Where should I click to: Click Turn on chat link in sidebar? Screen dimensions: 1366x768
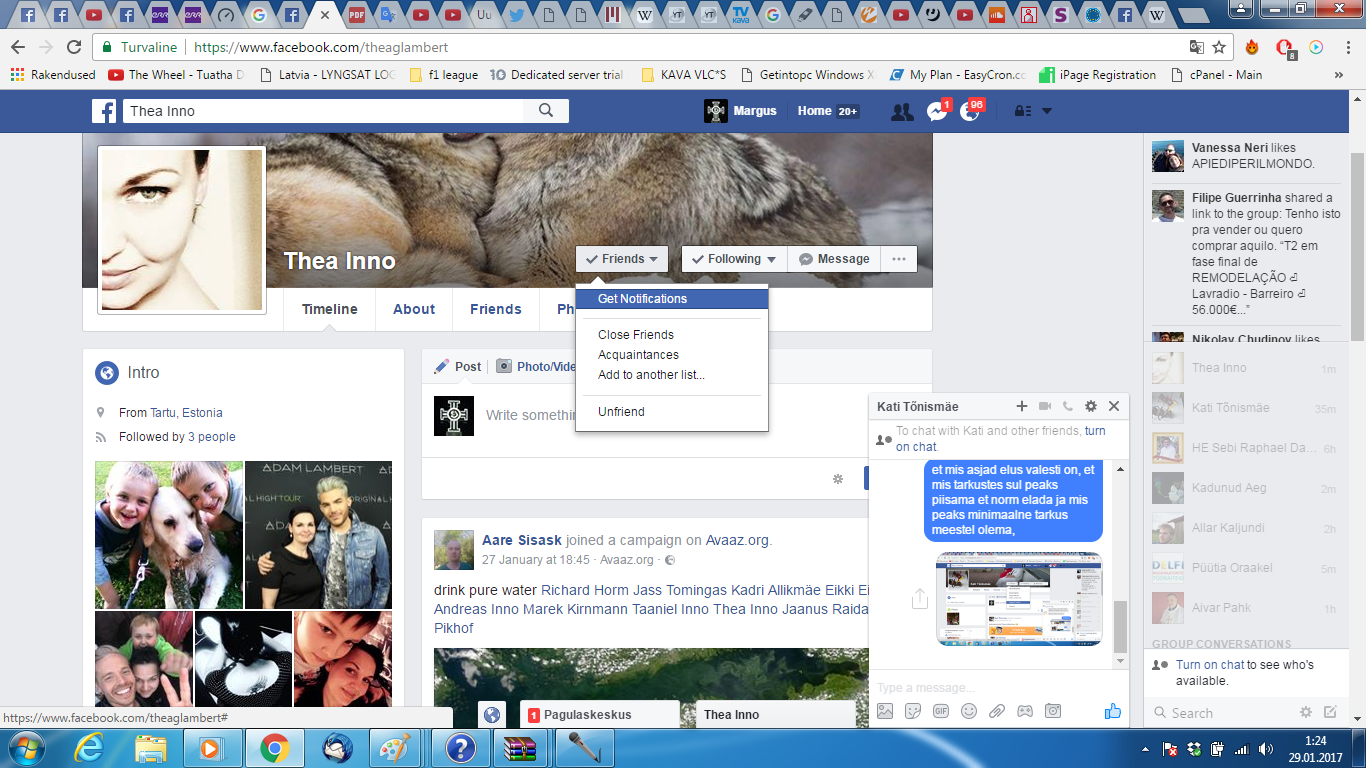coord(1210,665)
